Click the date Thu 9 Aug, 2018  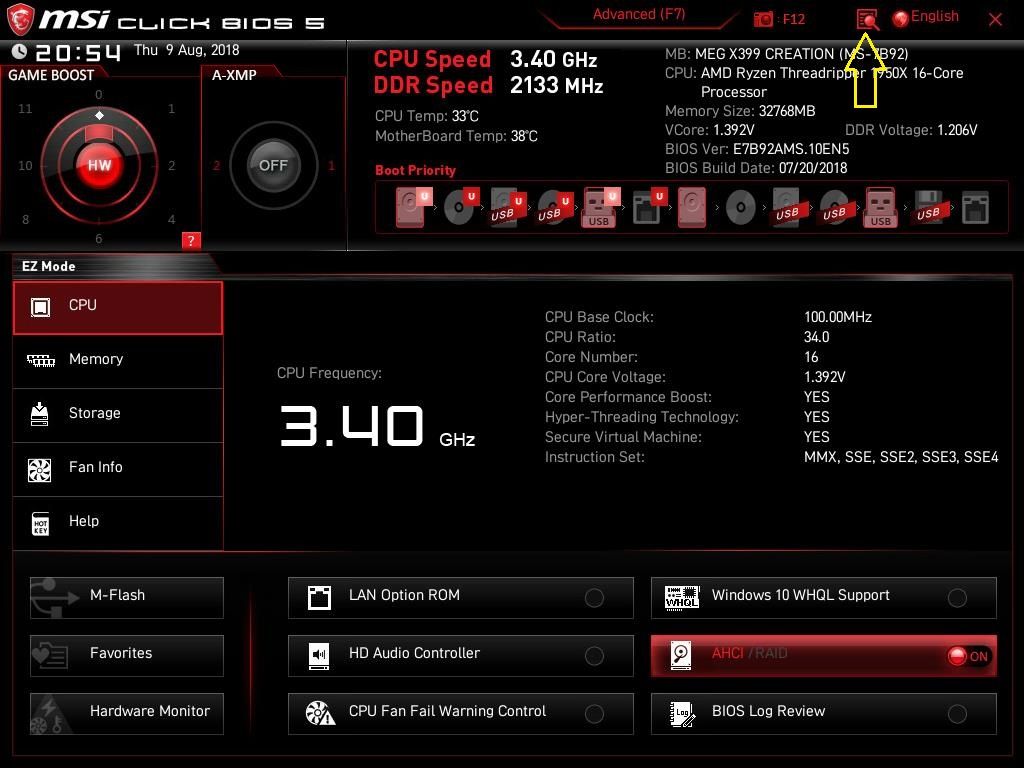[x=186, y=50]
